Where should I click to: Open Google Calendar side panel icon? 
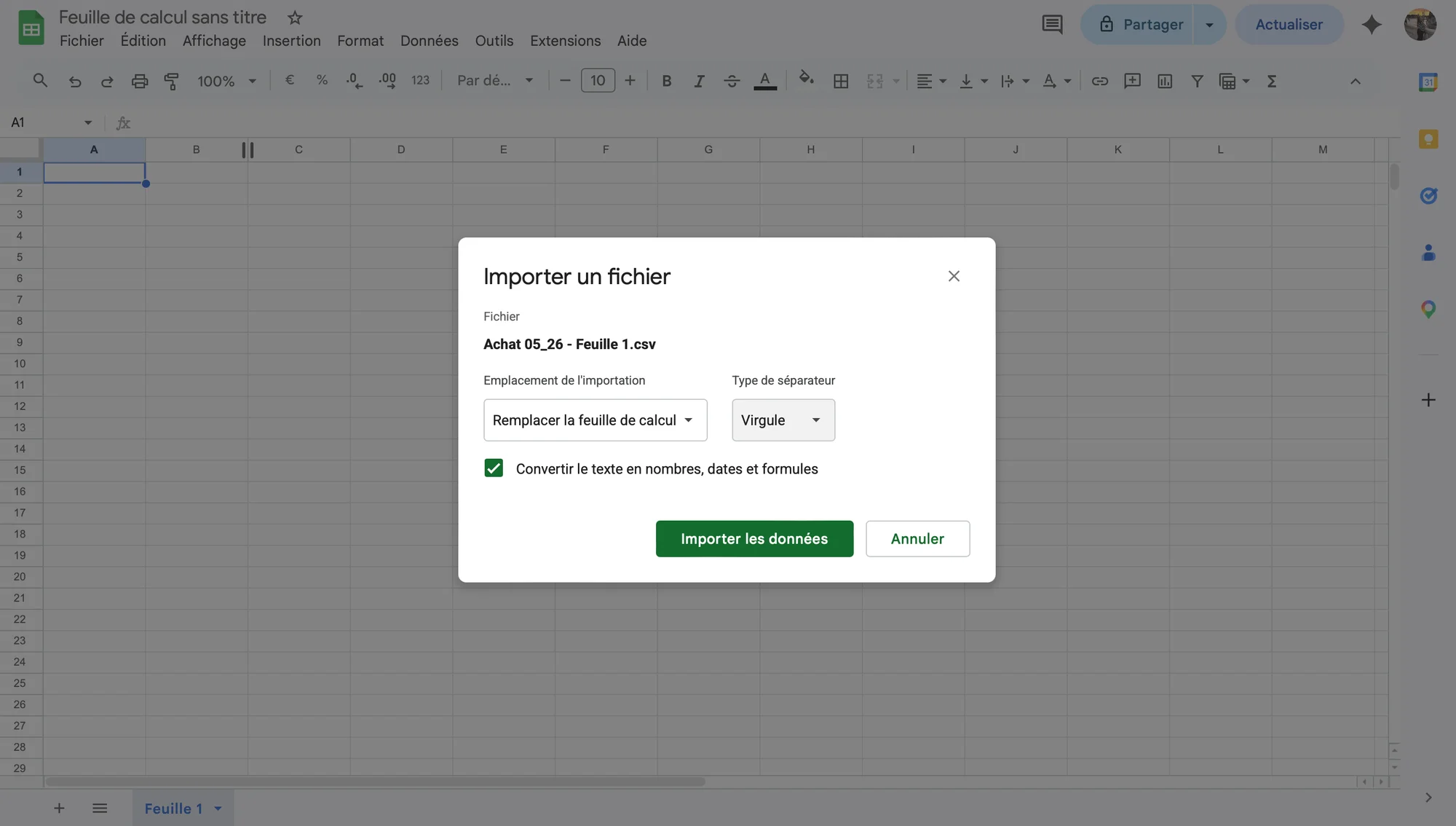(x=1428, y=82)
